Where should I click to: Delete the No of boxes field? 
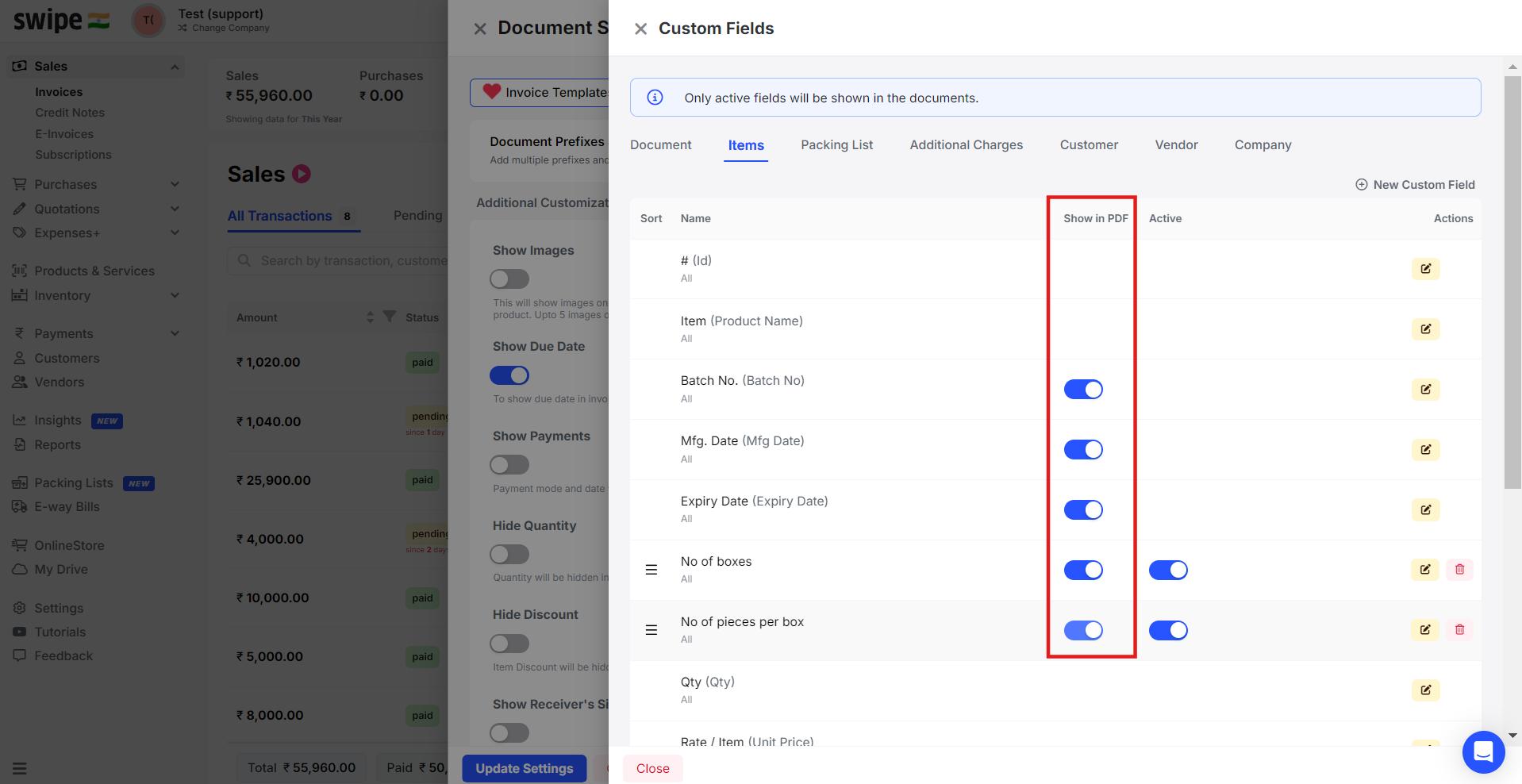pyautogui.click(x=1459, y=570)
